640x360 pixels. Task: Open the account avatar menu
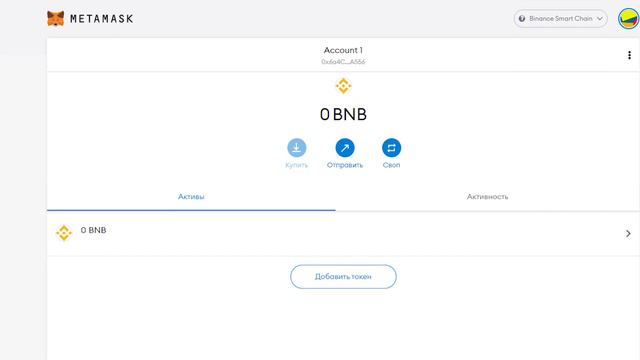click(x=629, y=19)
